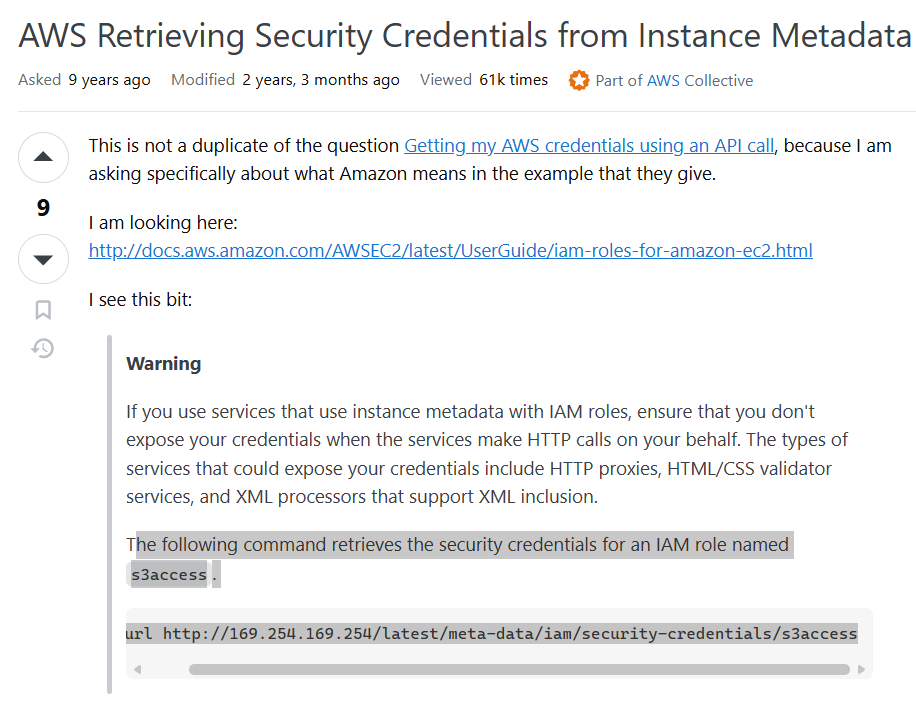Image resolution: width=916 pixels, height=708 pixels.
Task: Open the docs.aws.amazon.com iam-roles link
Action: pos(450,250)
